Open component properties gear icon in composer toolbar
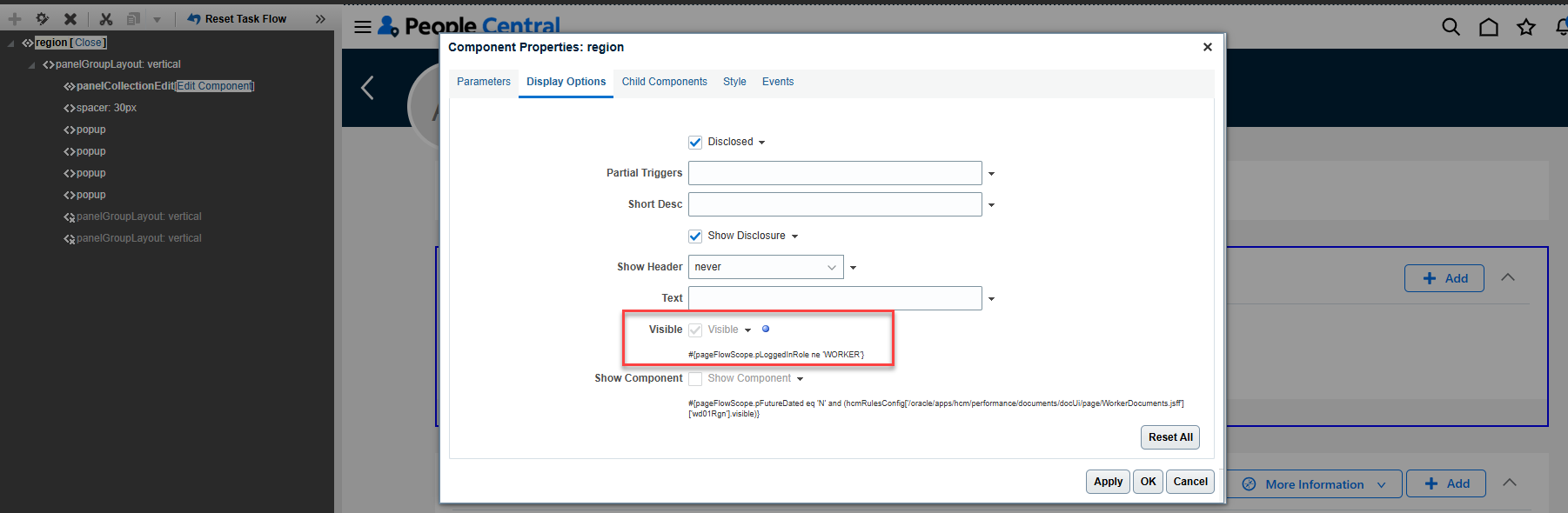This screenshot has height=513, width=1568. pyautogui.click(x=43, y=18)
